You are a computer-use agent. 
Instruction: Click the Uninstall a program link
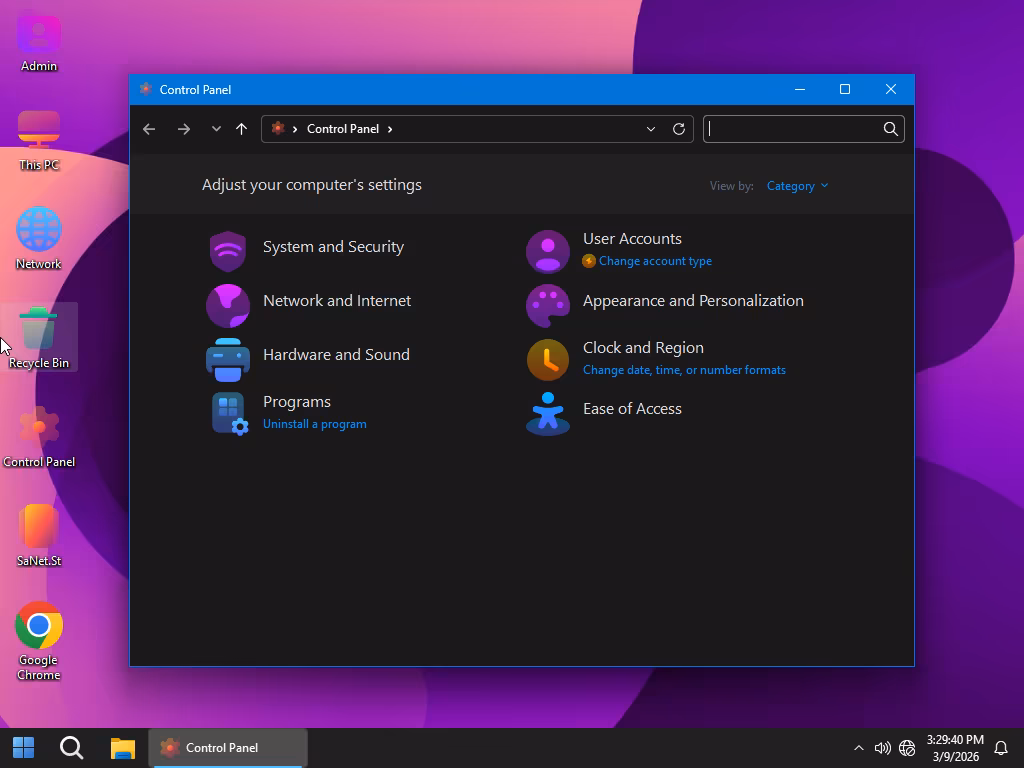point(314,424)
